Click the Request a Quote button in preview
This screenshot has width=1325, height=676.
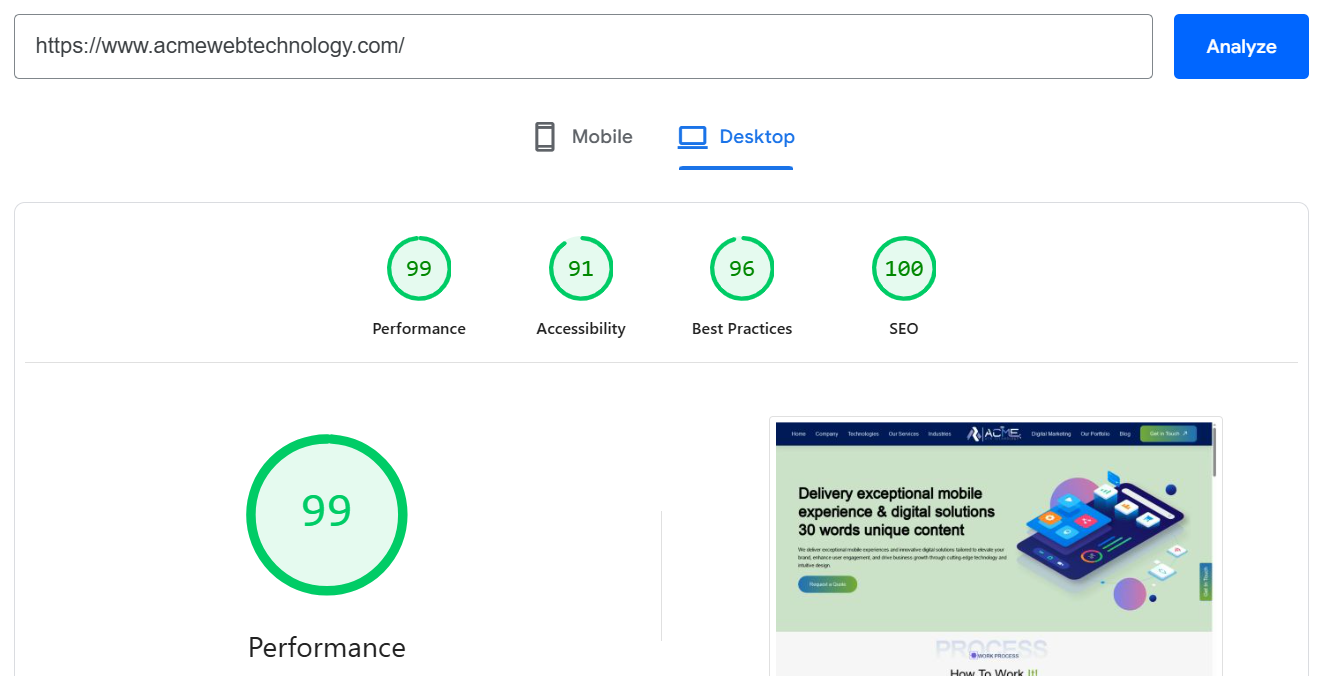point(827,584)
